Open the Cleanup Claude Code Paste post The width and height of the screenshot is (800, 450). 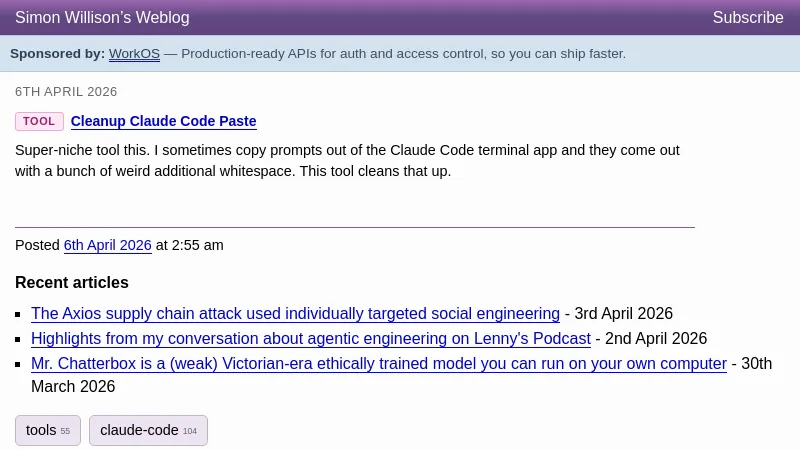(163, 122)
